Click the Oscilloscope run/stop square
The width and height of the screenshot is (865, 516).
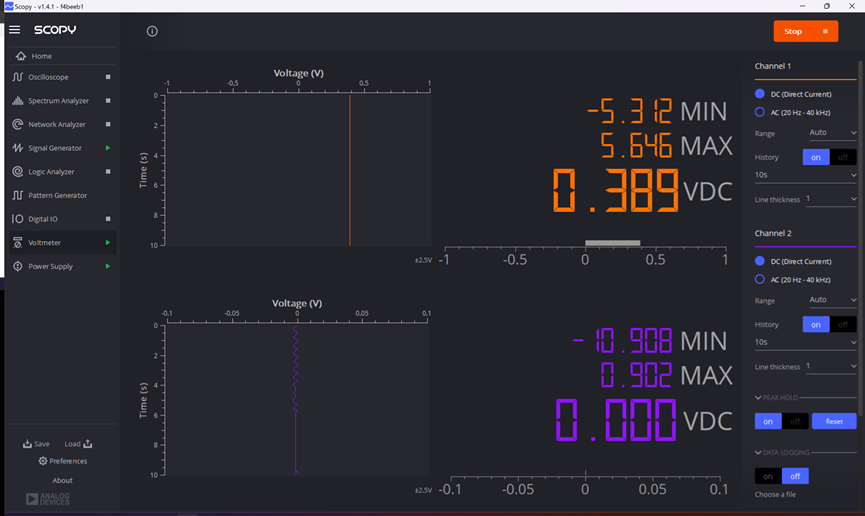tap(108, 77)
